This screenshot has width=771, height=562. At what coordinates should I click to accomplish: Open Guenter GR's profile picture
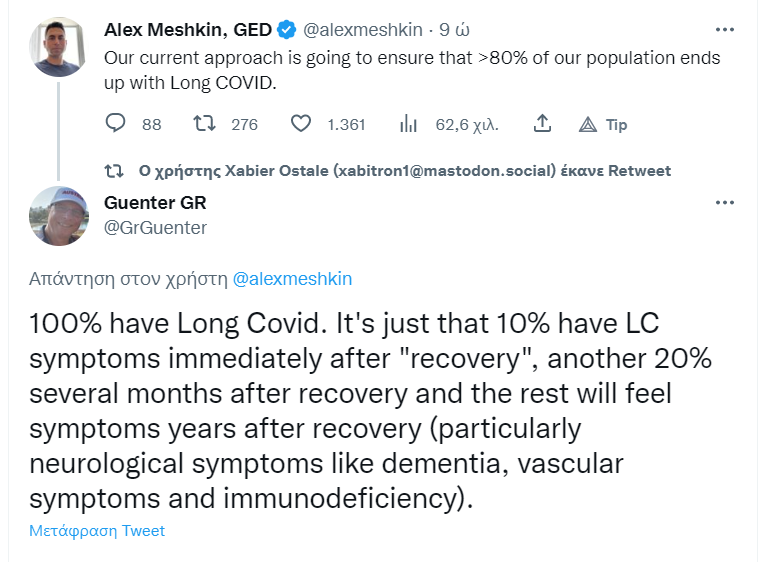point(59,216)
